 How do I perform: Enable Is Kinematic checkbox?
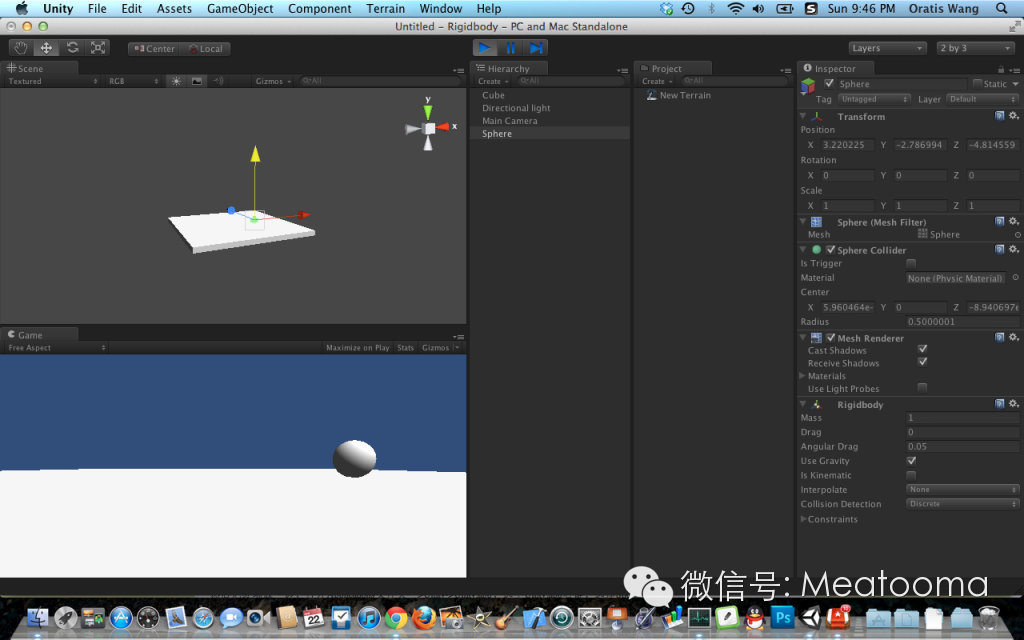coord(911,475)
